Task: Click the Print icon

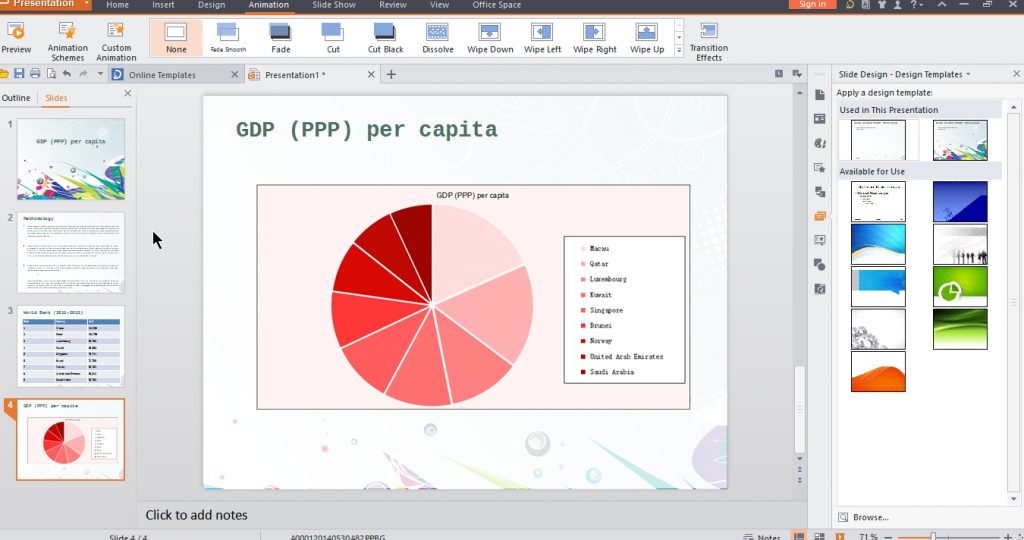Action: tap(35, 74)
